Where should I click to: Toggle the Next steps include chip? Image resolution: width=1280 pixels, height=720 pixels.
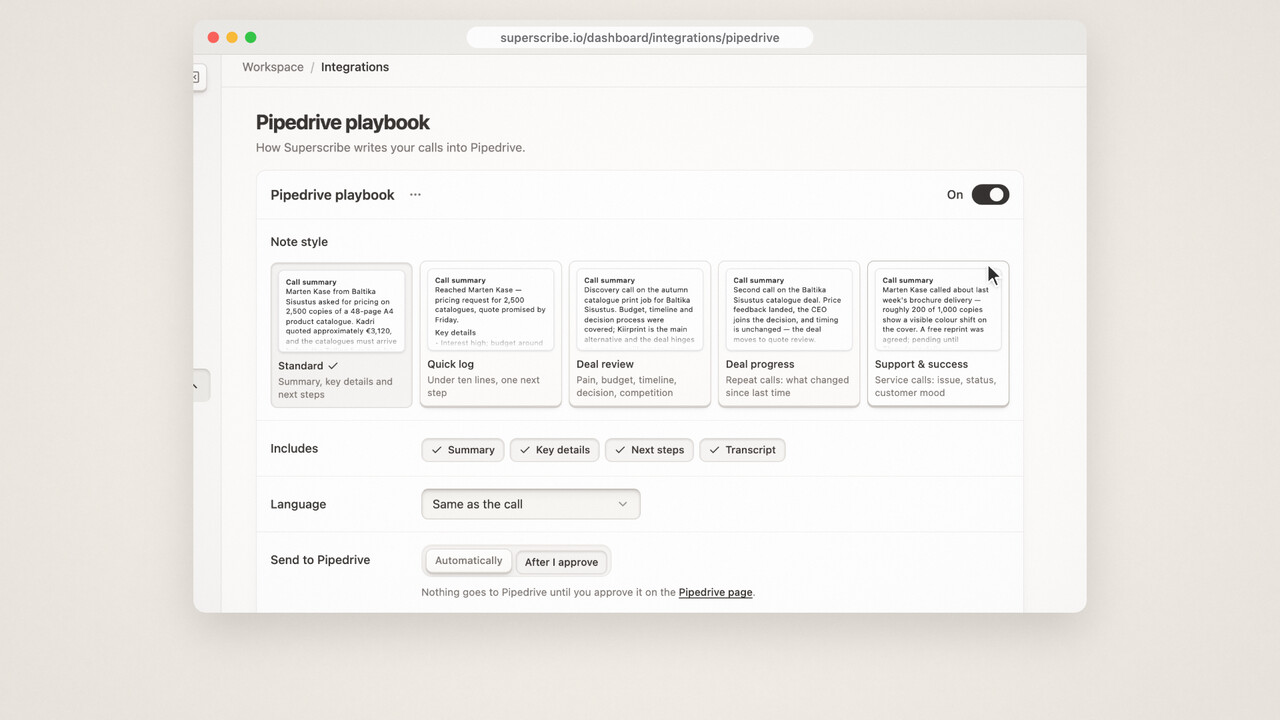point(649,450)
